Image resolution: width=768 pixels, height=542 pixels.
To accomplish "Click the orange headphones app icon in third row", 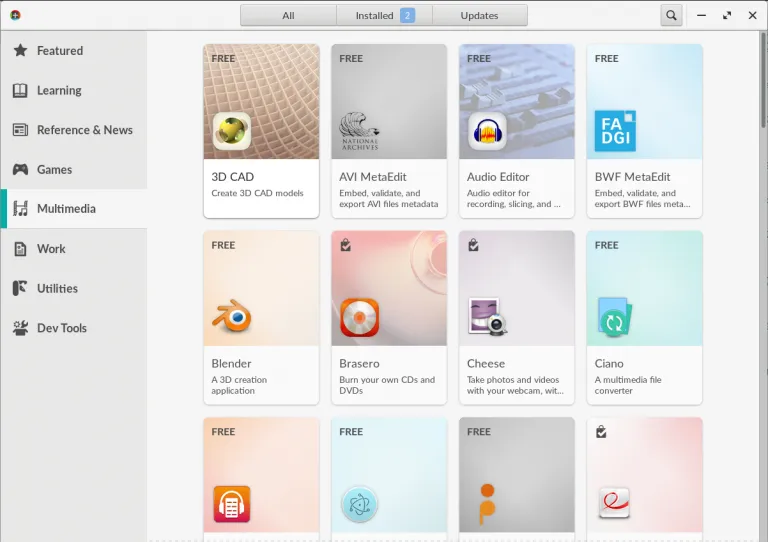I will click(x=232, y=504).
